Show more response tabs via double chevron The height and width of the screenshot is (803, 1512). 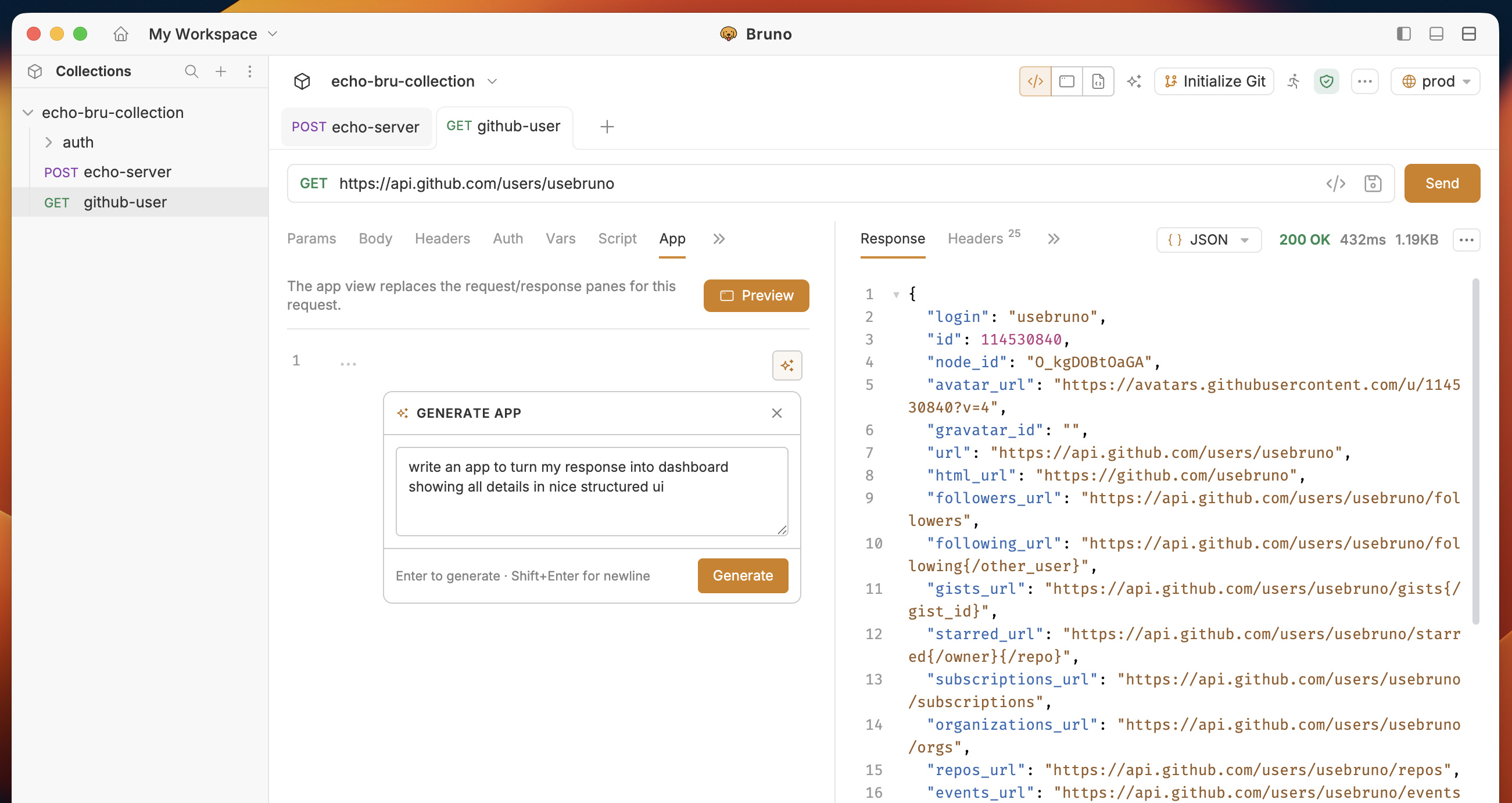1054,239
